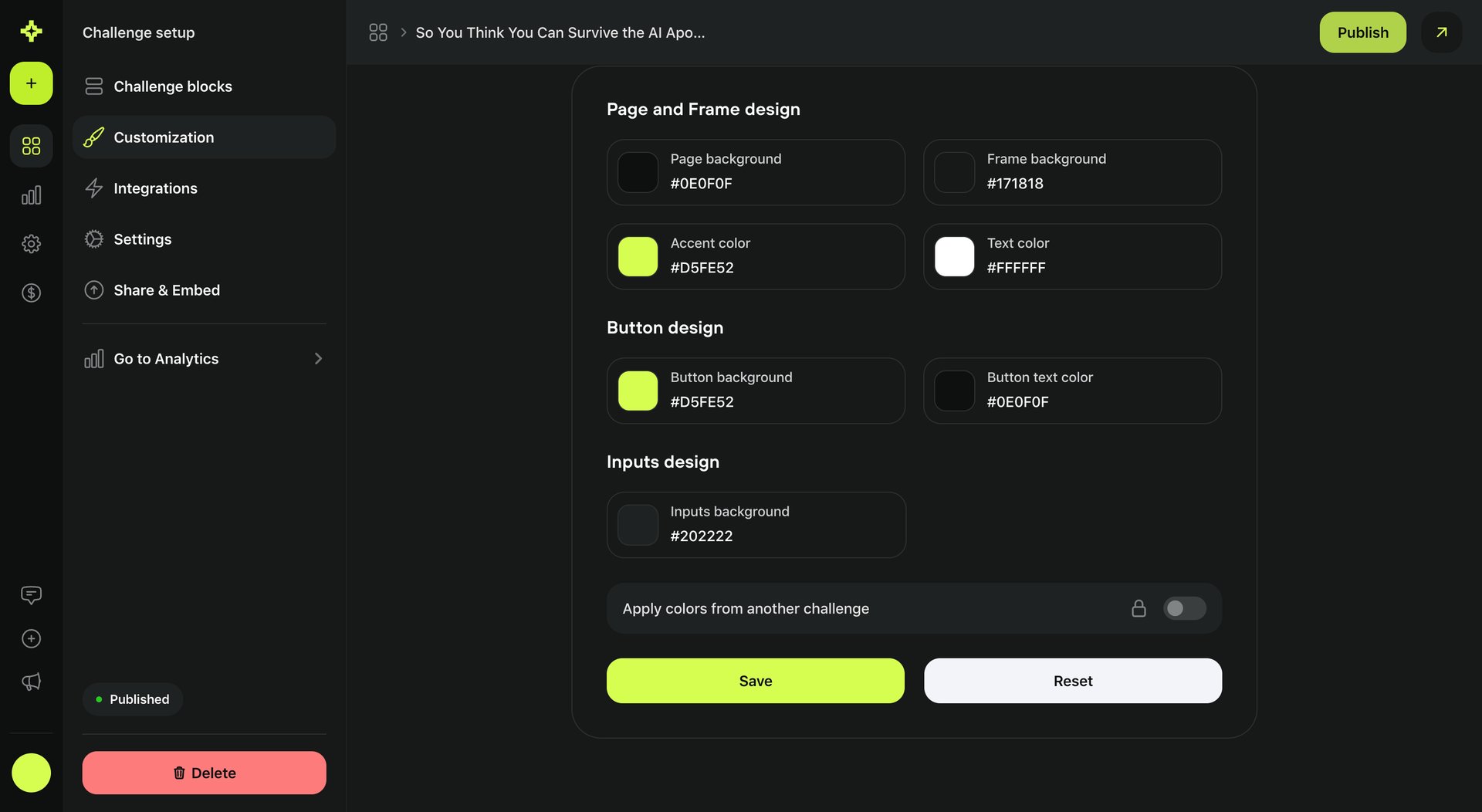Select the Customization paintbrush icon
Viewport: 1482px width, 812px height.
click(x=93, y=137)
